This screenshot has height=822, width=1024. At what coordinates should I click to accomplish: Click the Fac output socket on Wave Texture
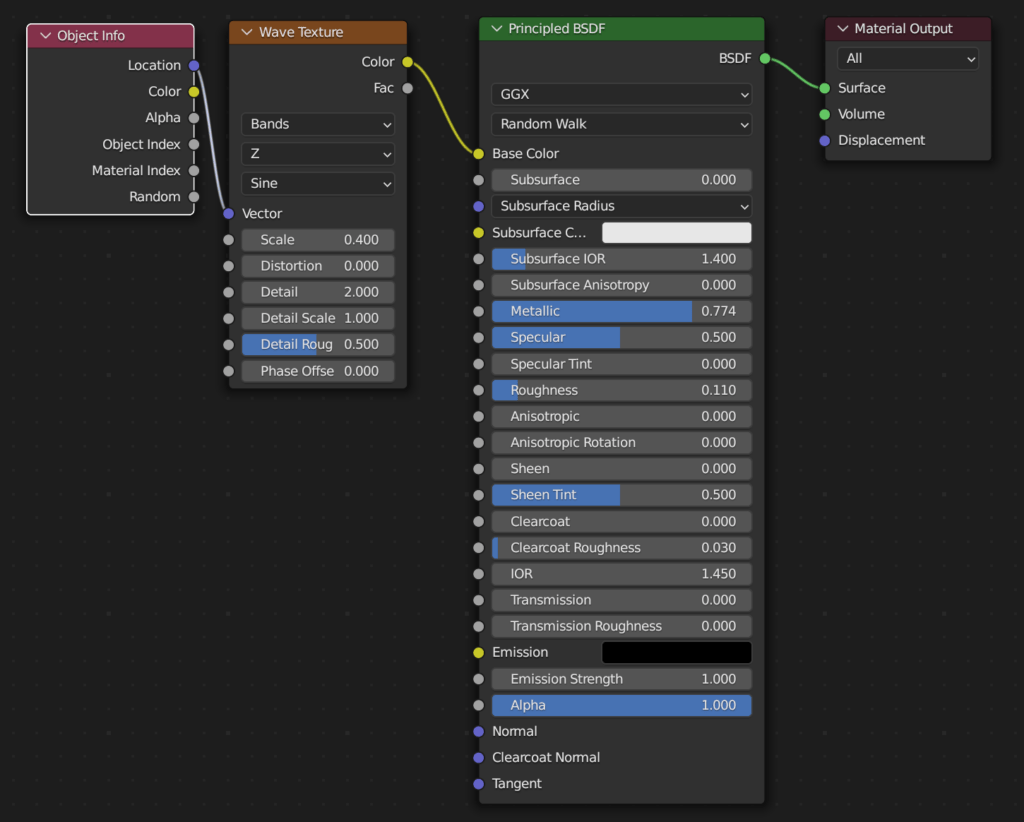tap(407, 87)
